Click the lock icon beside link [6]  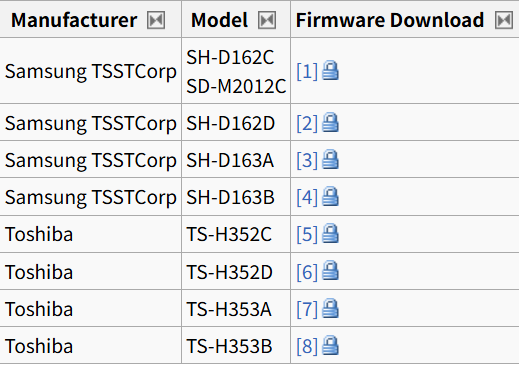[330, 271]
